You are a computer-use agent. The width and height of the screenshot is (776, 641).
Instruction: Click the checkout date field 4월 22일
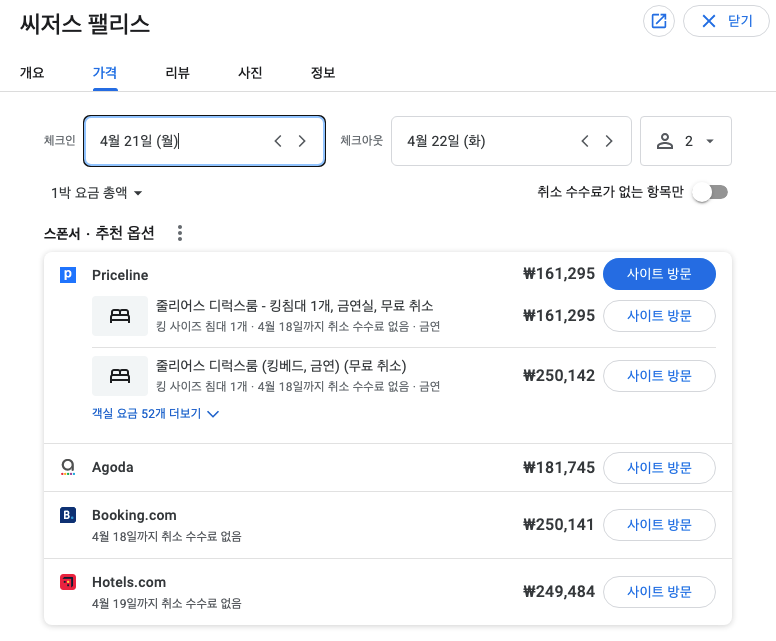[511, 141]
